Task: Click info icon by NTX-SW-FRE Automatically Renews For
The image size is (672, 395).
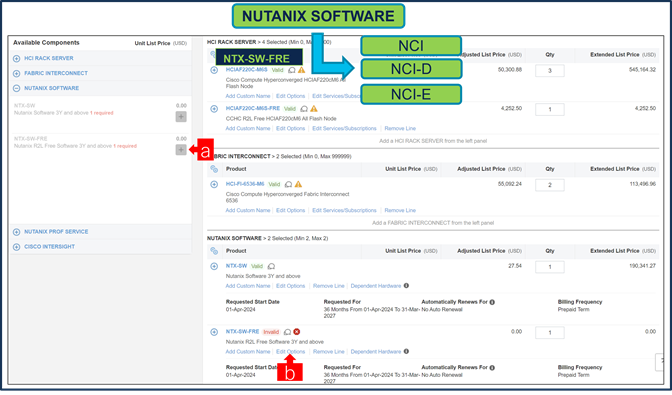Action: [492, 368]
